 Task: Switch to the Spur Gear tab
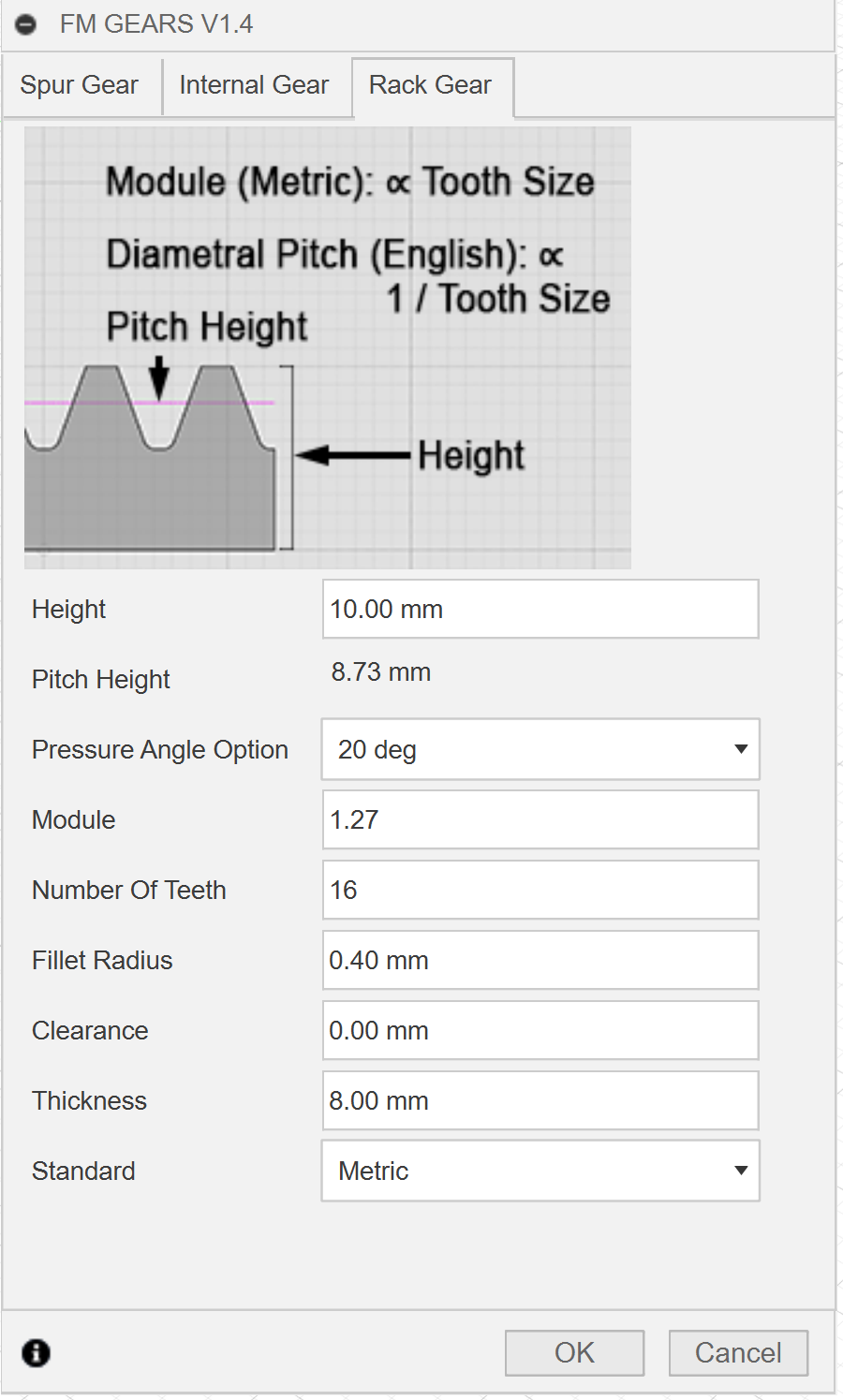[x=80, y=85]
